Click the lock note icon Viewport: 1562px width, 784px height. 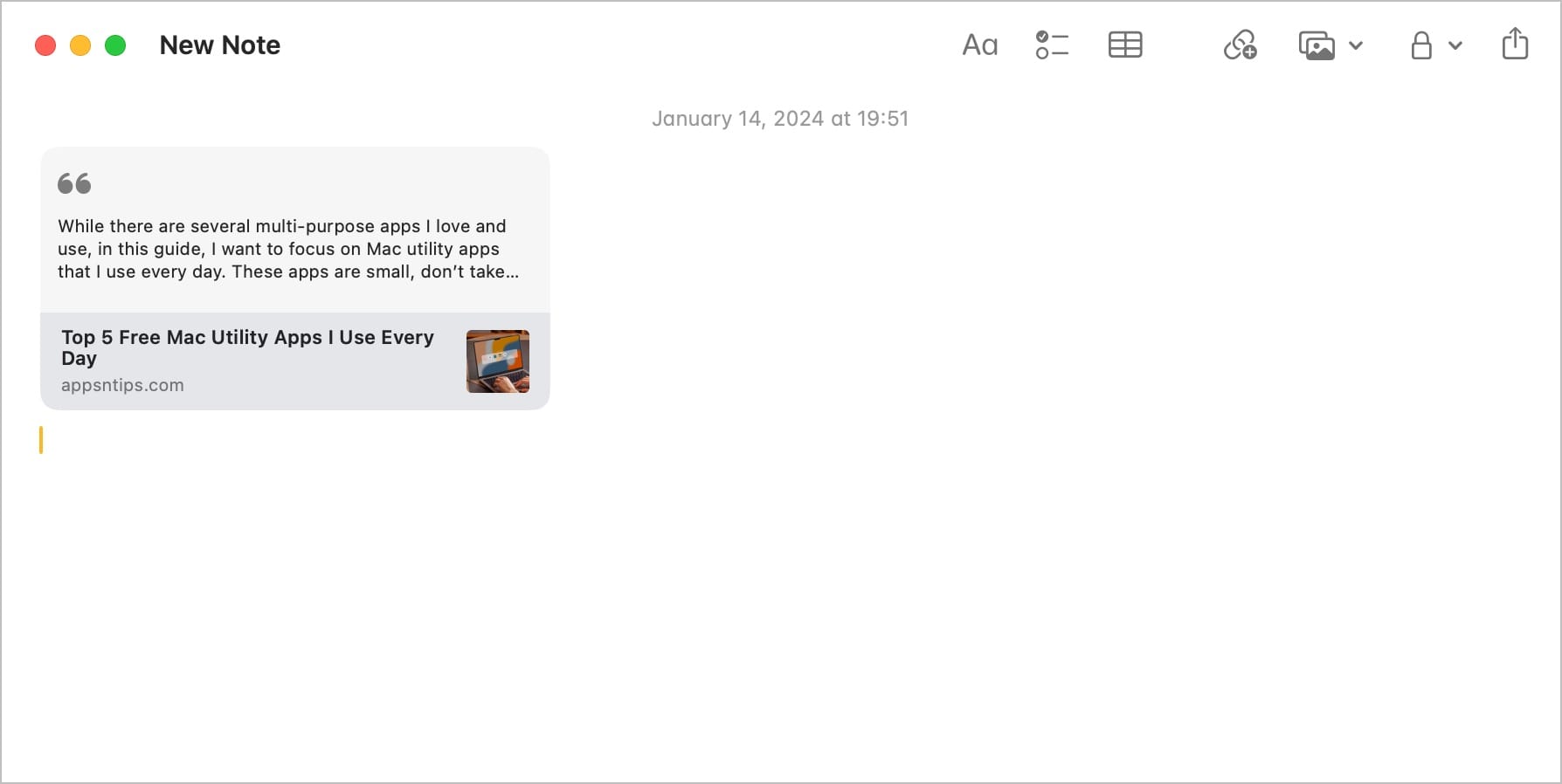(x=1421, y=45)
